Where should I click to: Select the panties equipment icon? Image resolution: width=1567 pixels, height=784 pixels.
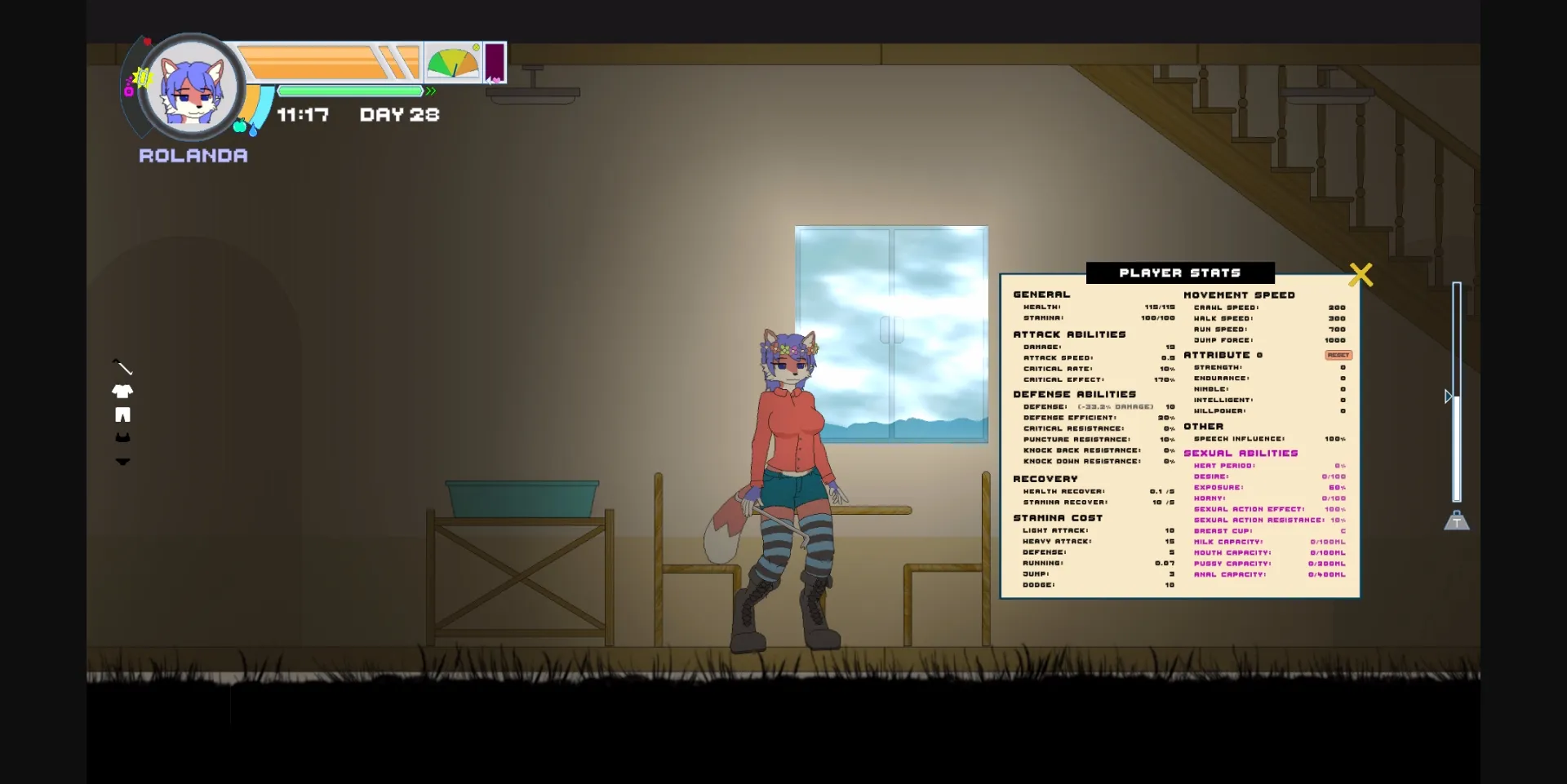[122, 461]
